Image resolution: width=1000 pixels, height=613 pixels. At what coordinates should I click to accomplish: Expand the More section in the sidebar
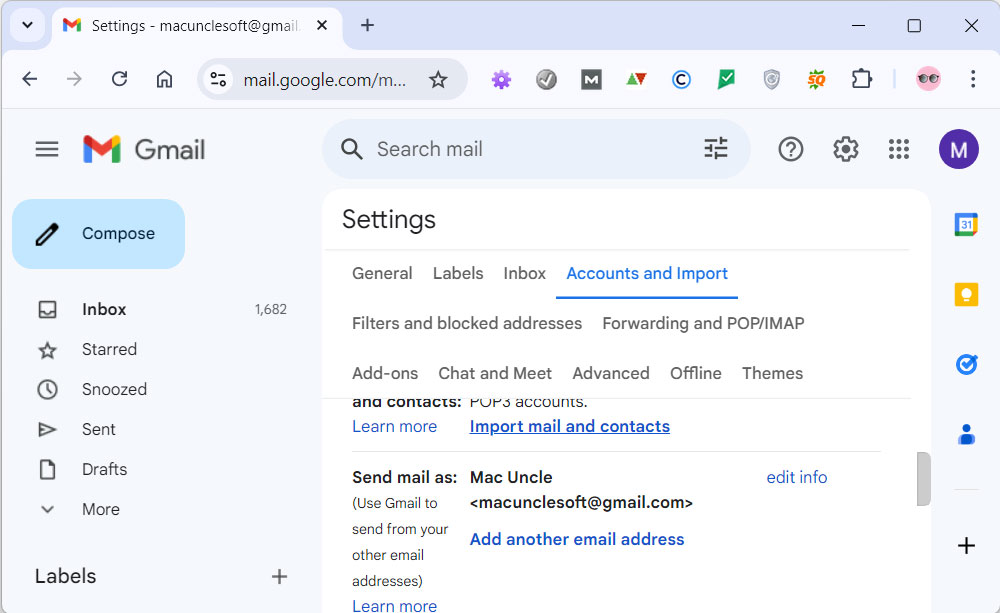(100, 509)
